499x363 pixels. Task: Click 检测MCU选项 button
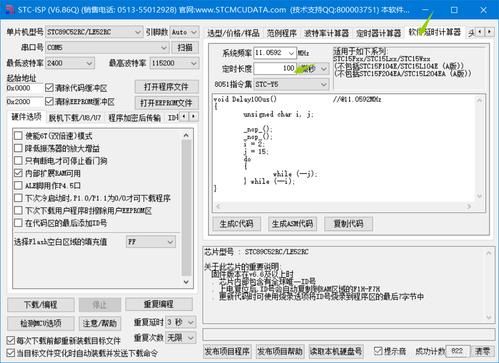(41, 323)
